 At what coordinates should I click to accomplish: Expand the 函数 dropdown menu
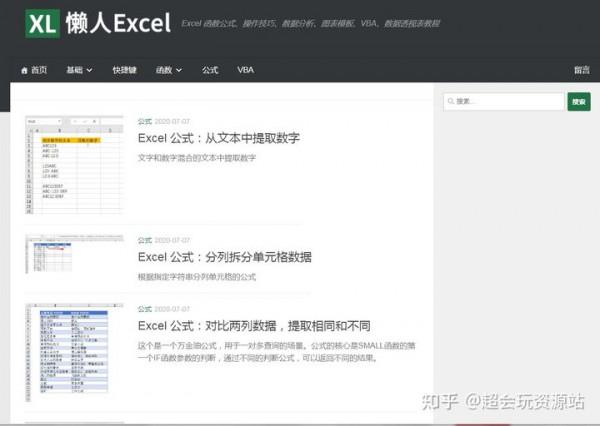169,70
